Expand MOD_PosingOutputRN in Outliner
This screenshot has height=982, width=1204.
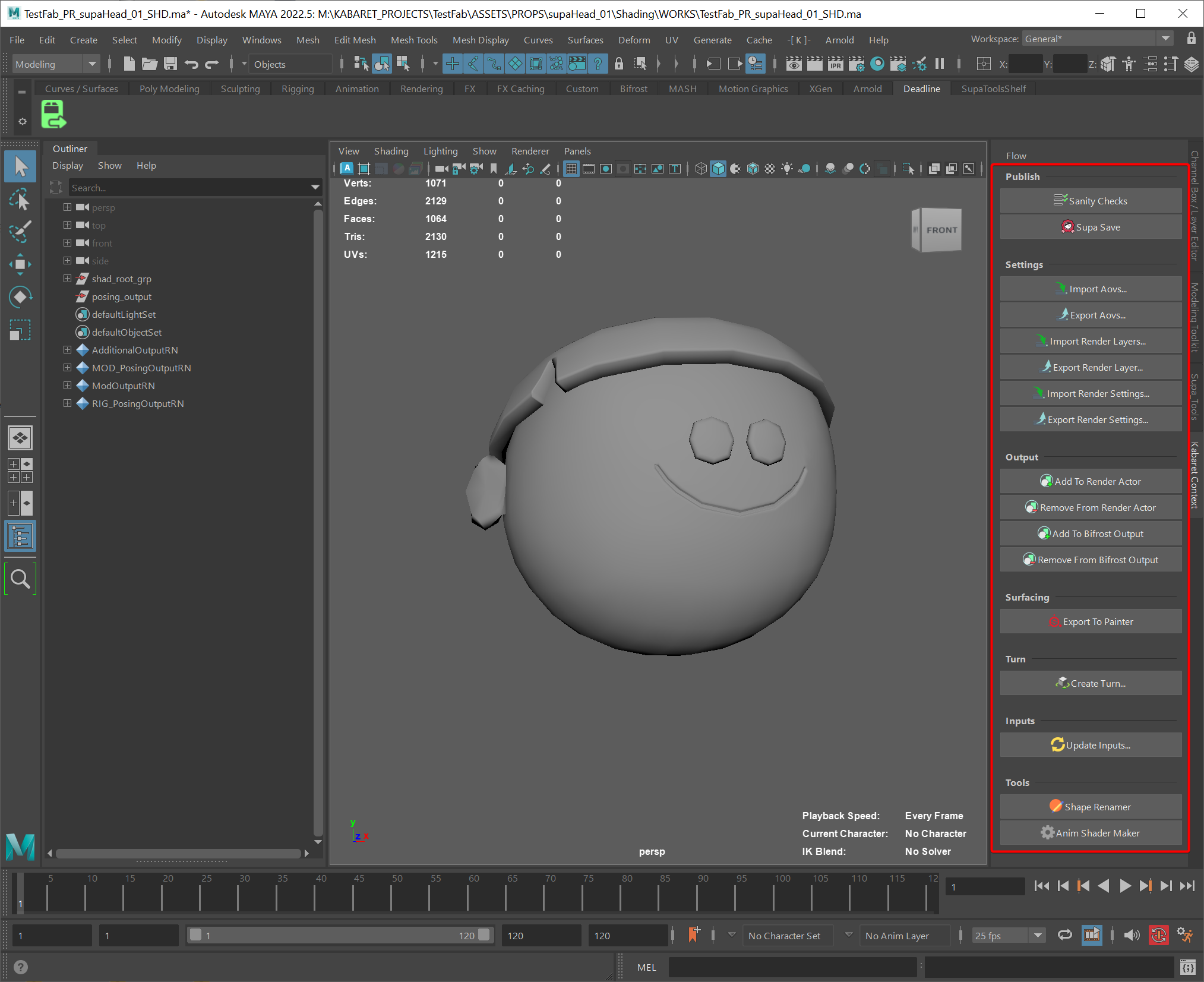click(67, 368)
